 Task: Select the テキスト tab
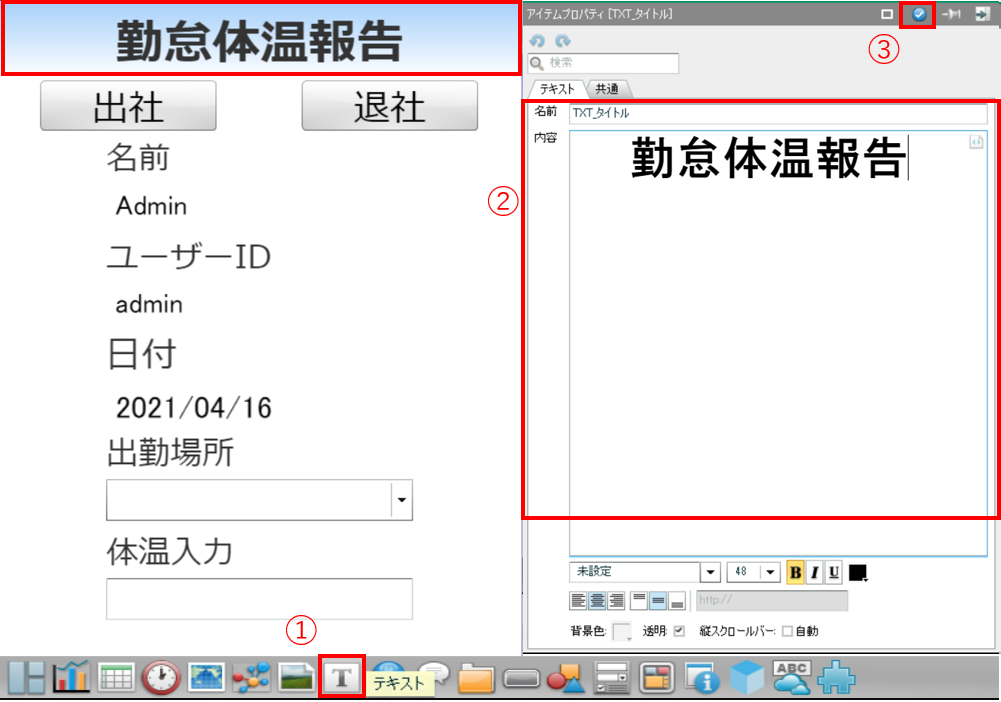557,88
